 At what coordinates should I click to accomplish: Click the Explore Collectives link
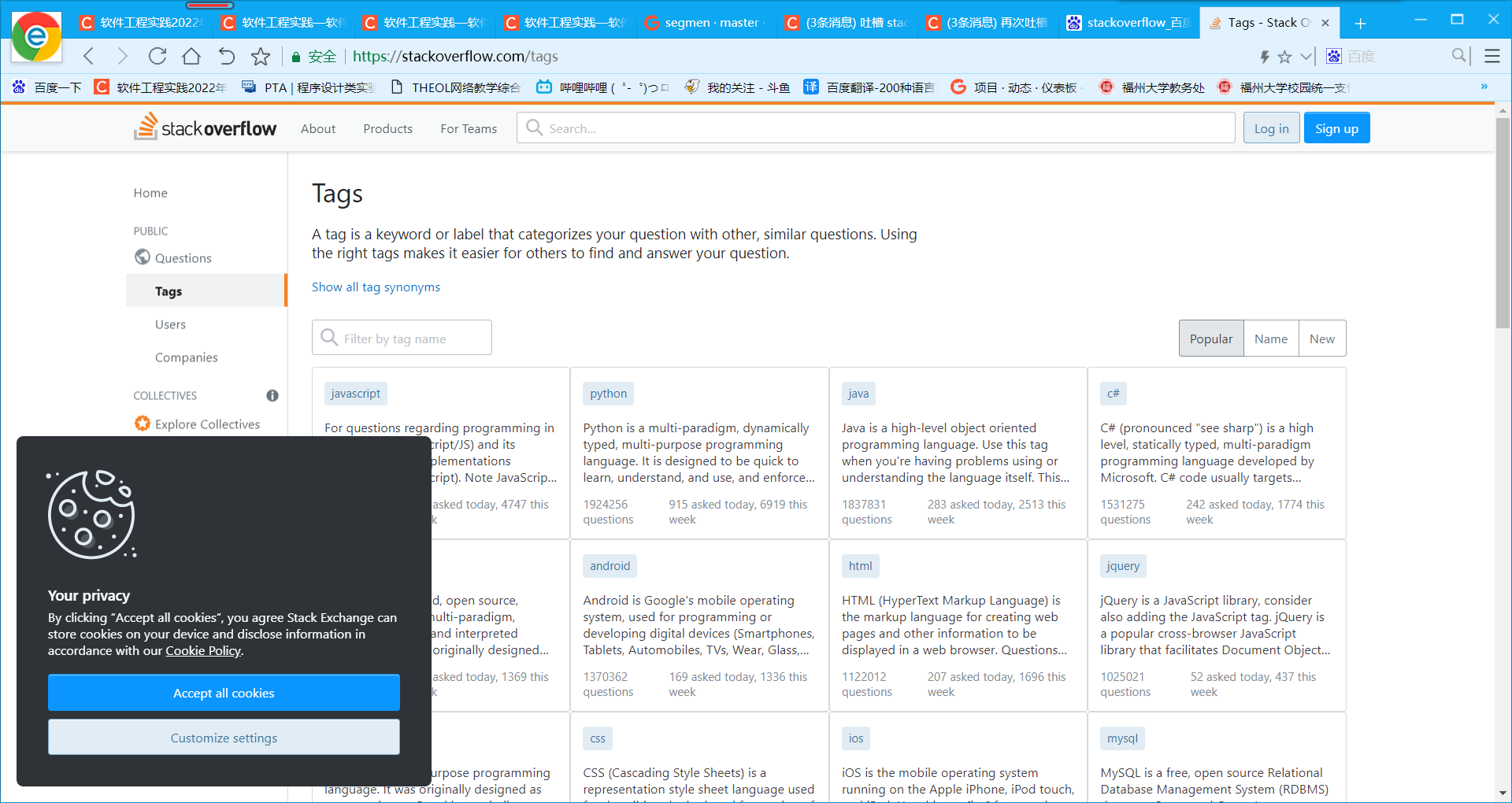[207, 424]
